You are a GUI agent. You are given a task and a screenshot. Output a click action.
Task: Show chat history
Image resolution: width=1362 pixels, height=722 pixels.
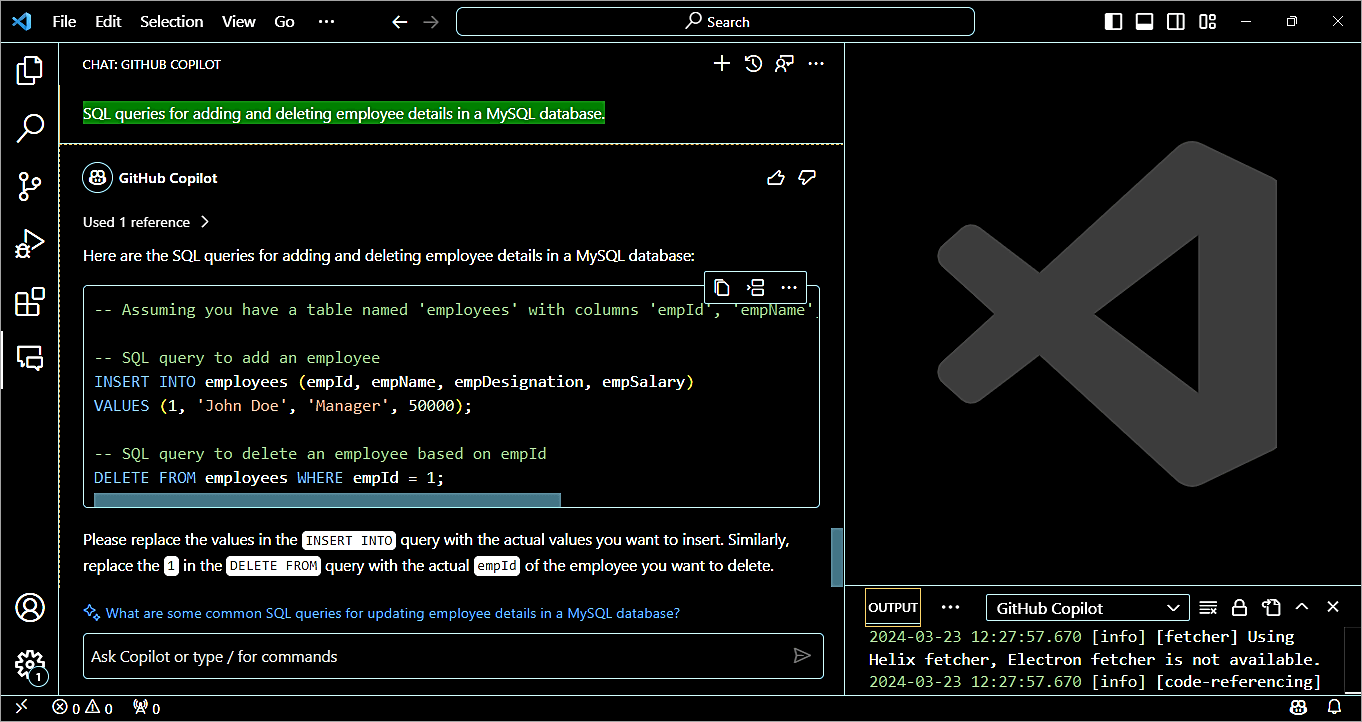click(x=753, y=64)
